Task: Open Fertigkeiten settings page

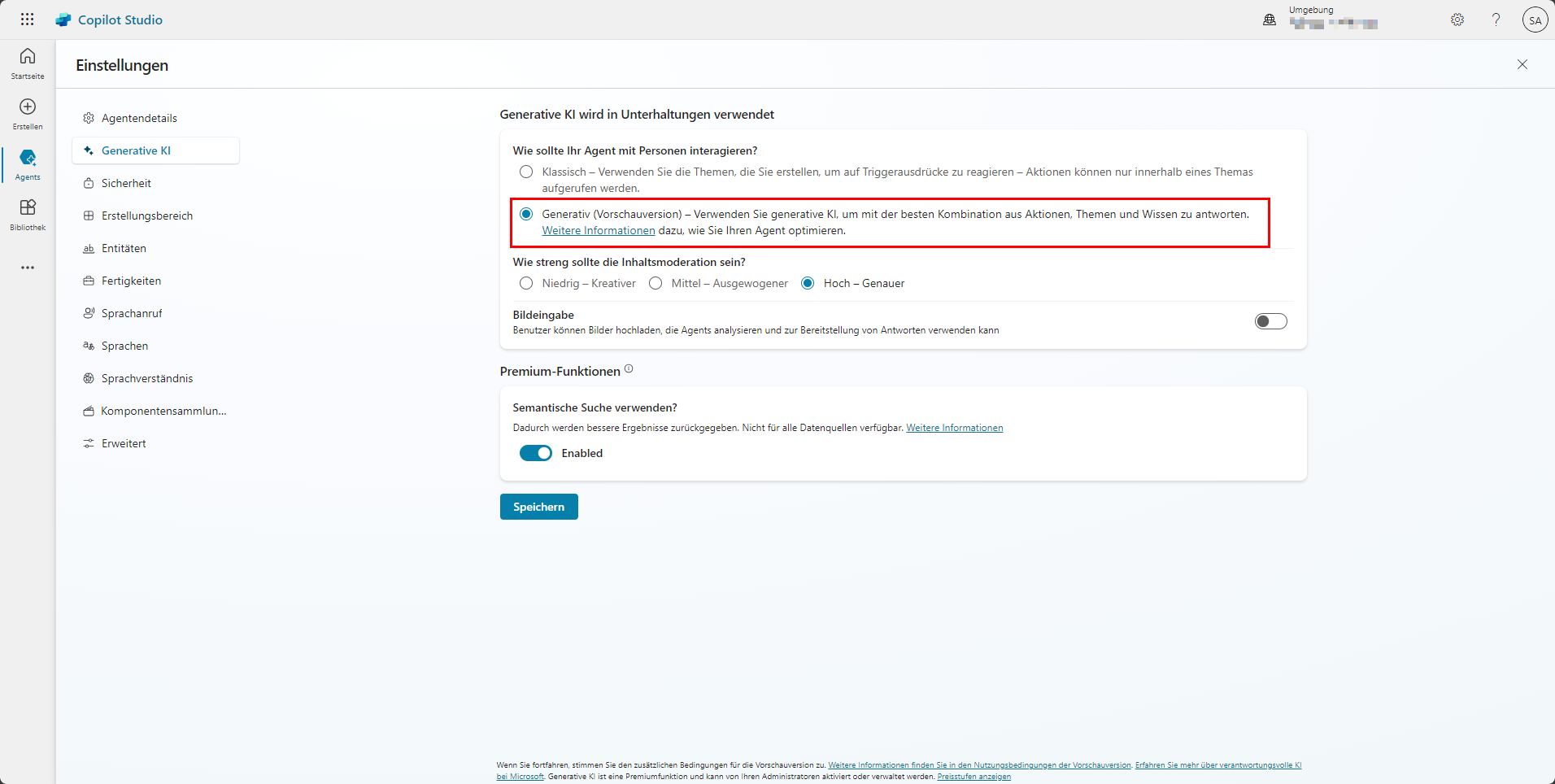Action: coord(155,281)
